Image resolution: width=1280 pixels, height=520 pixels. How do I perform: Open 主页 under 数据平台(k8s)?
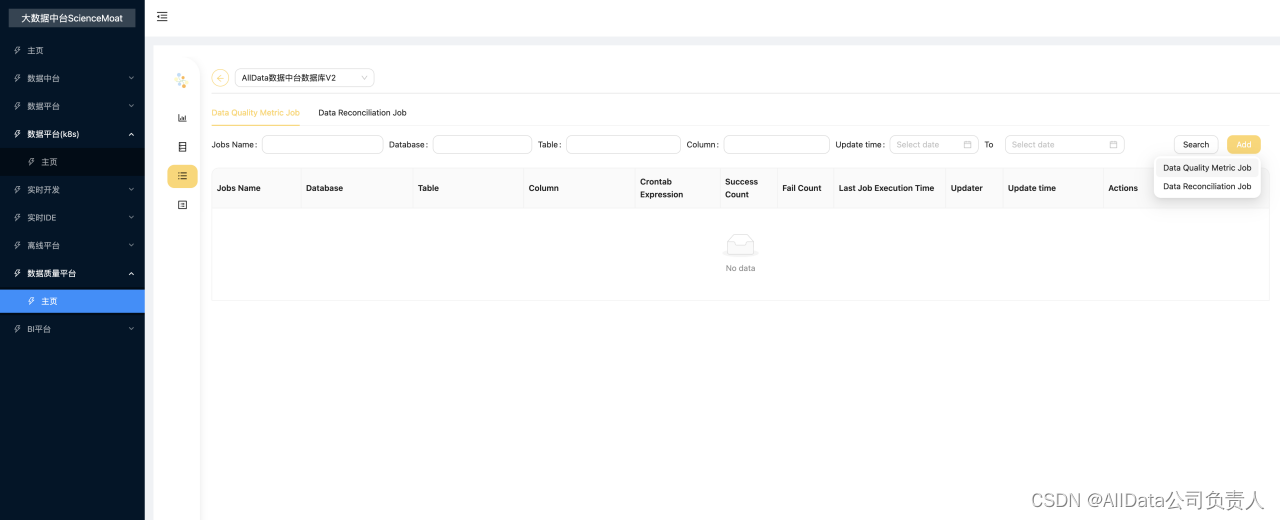pos(72,162)
